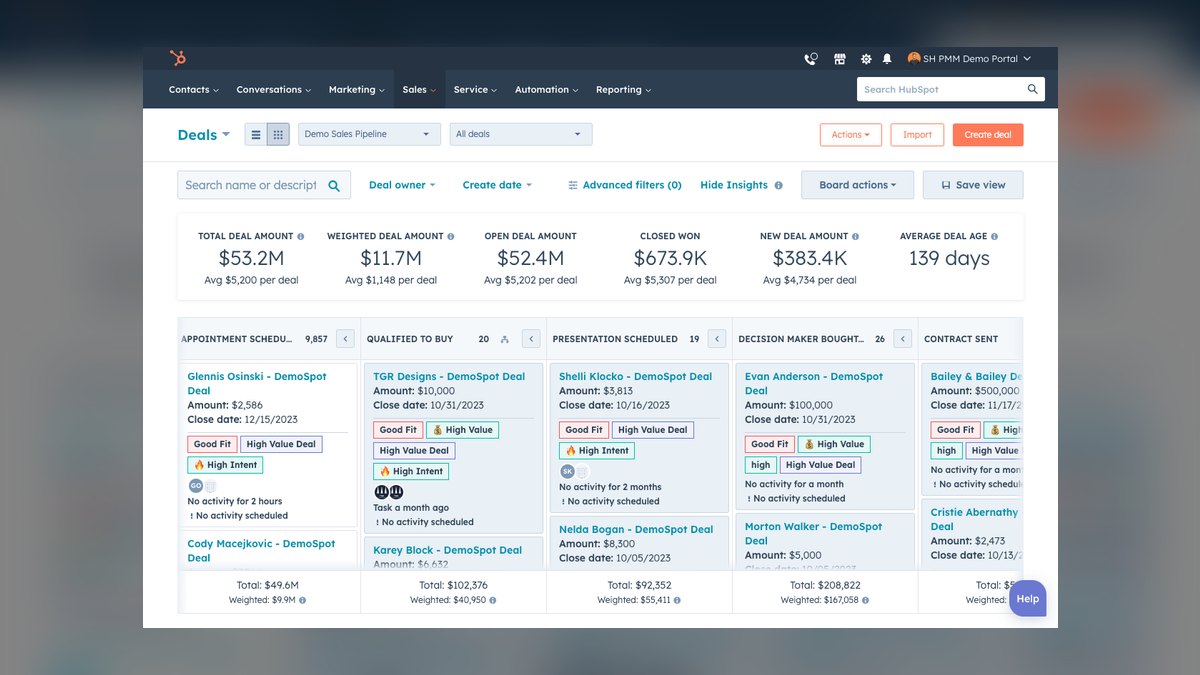Click the Create deal button
This screenshot has width=1200, height=675.
coord(988,135)
